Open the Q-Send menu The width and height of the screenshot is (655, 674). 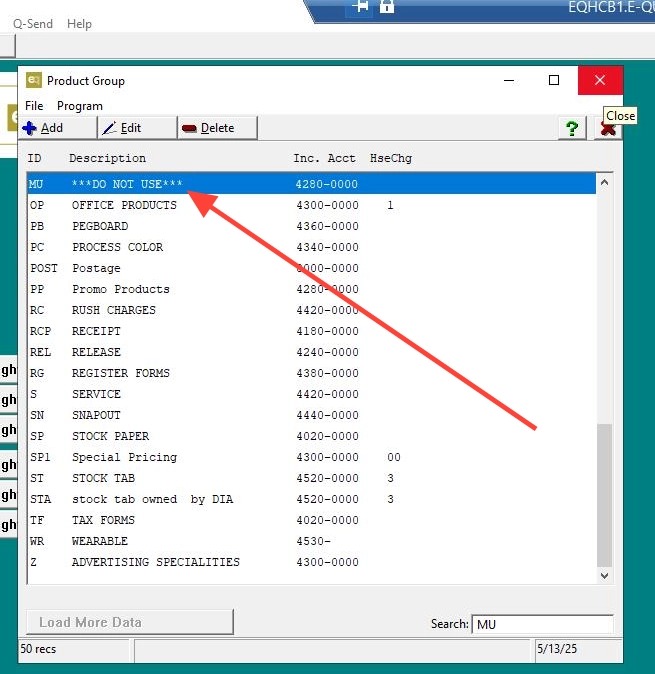click(x=33, y=24)
